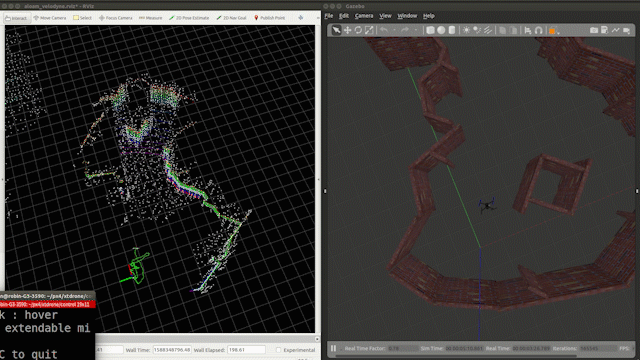Insert a box shape in Gazebo
Image resolution: width=640 pixels, height=360 pixels.
[430, 30]
